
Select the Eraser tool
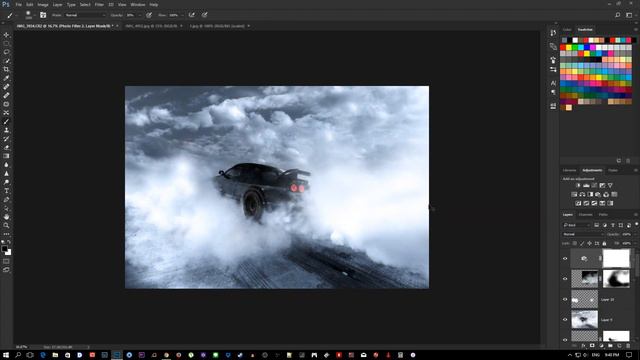point(7,147)
